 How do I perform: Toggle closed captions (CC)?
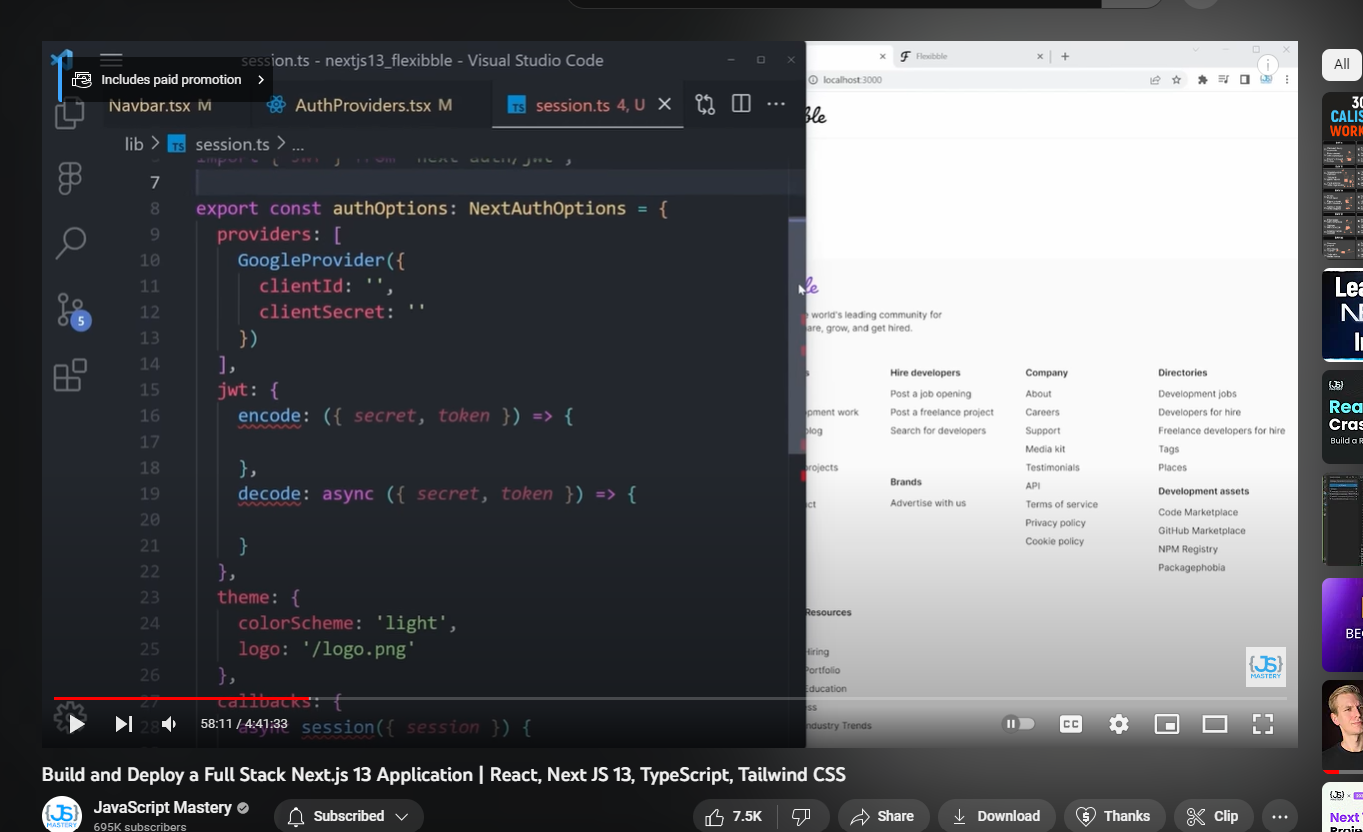[x=1070, y=724]
